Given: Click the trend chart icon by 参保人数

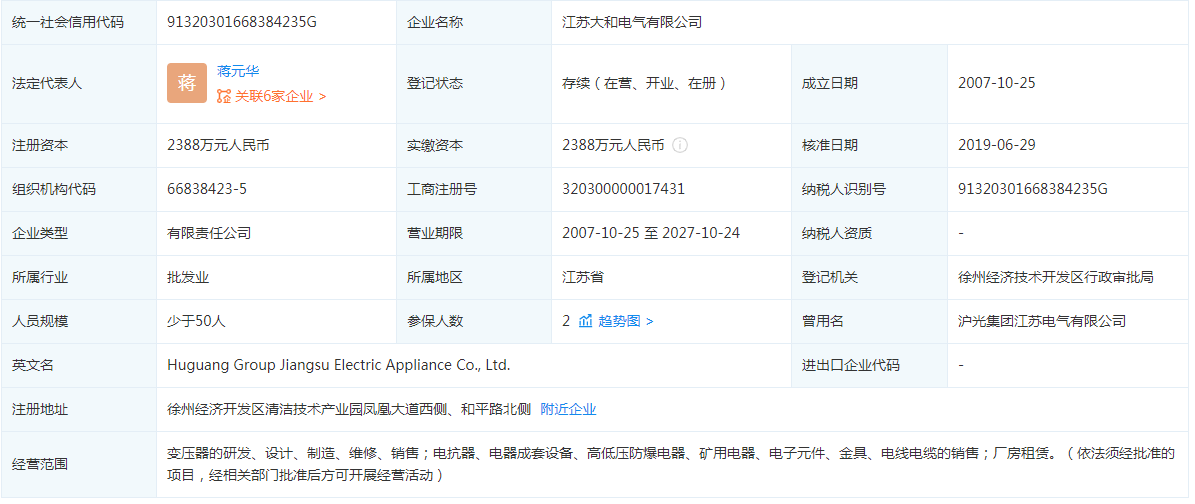Looking at the screenshot, I should click(x=586, y=321).
